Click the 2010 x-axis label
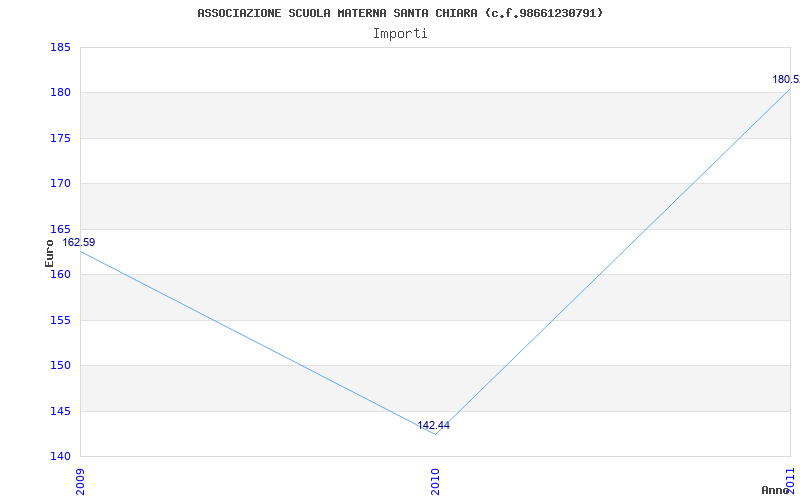Screen dimensions: 800x500 coord(435,481)
